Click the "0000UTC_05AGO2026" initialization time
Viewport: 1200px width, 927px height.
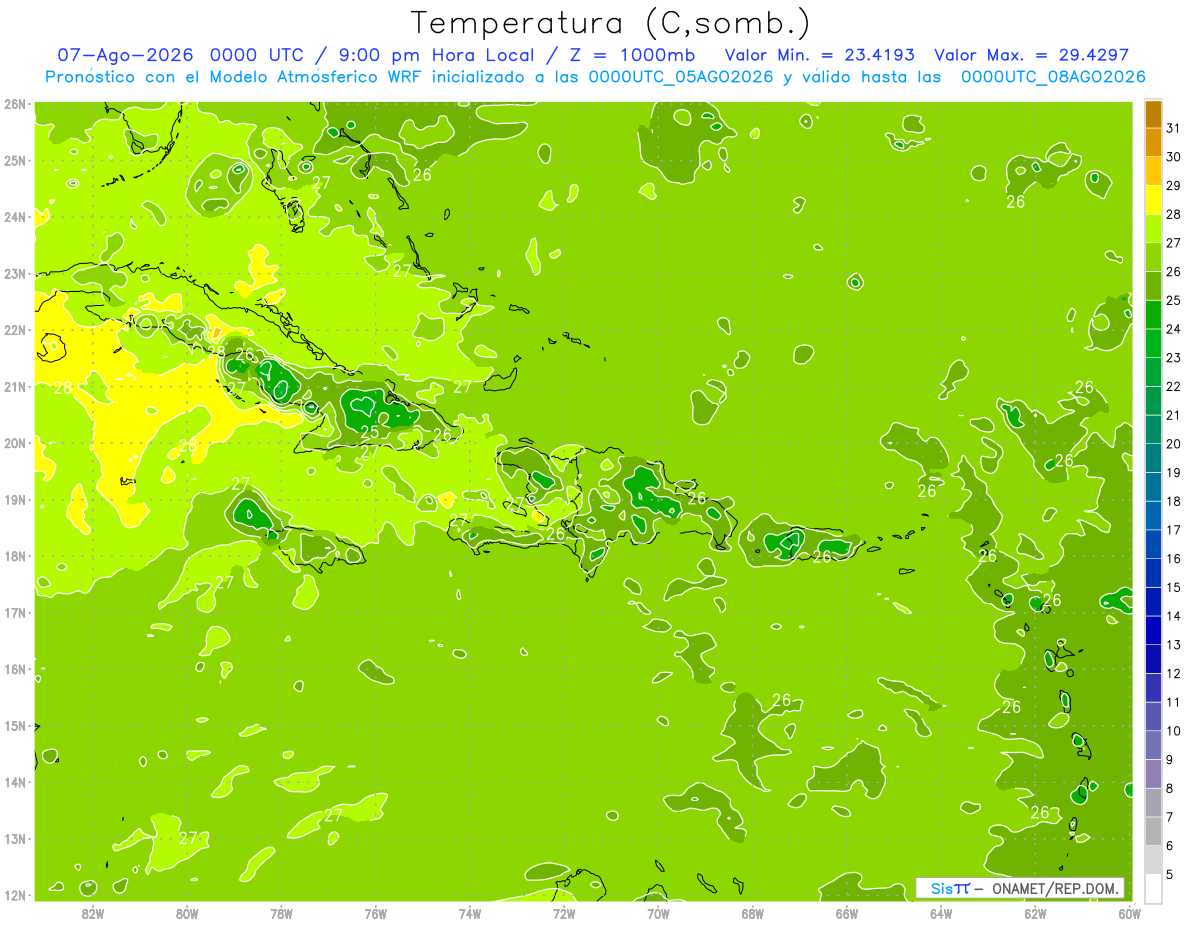click(x=680, y=77)
